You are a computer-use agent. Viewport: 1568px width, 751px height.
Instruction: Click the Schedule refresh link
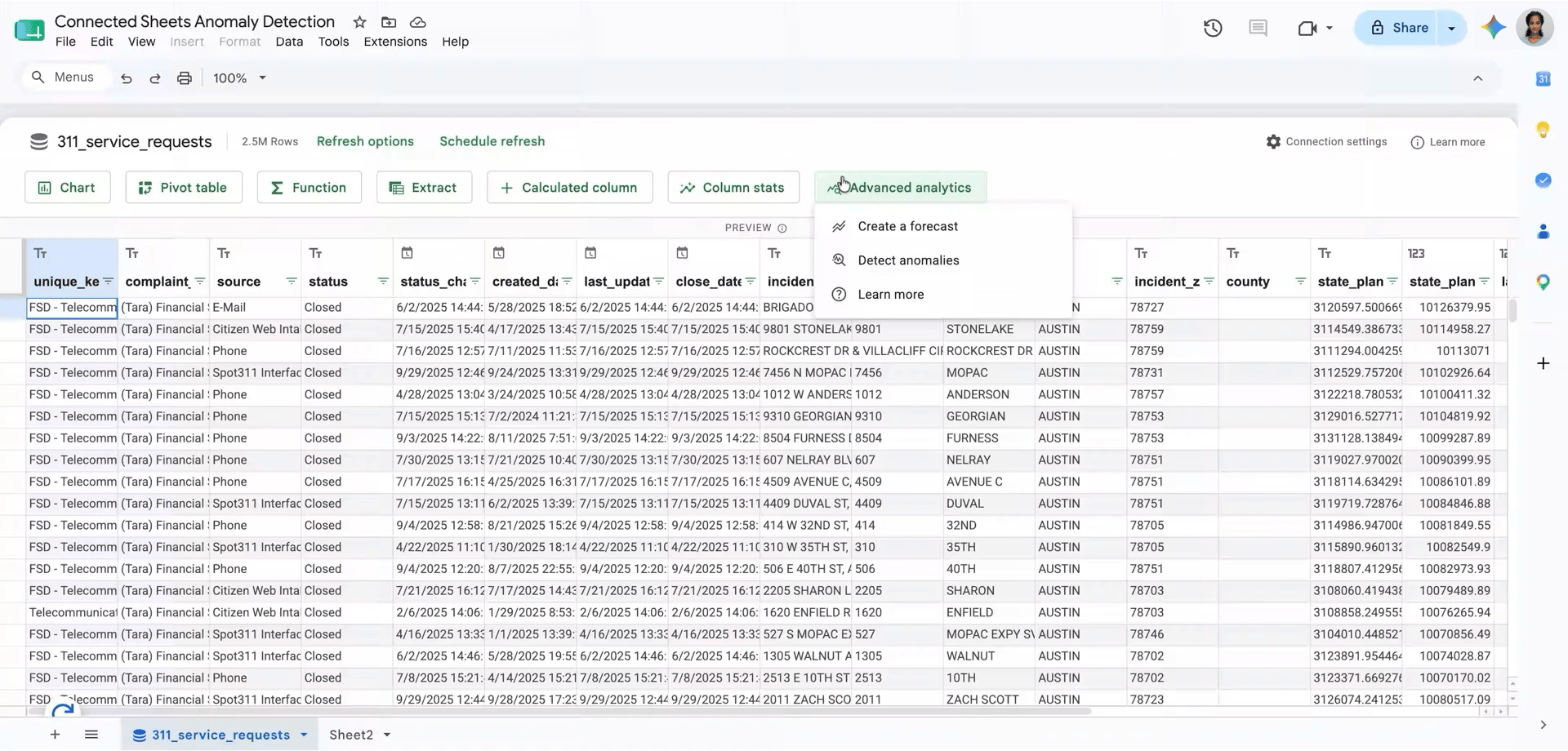click(x=492, y=141)
